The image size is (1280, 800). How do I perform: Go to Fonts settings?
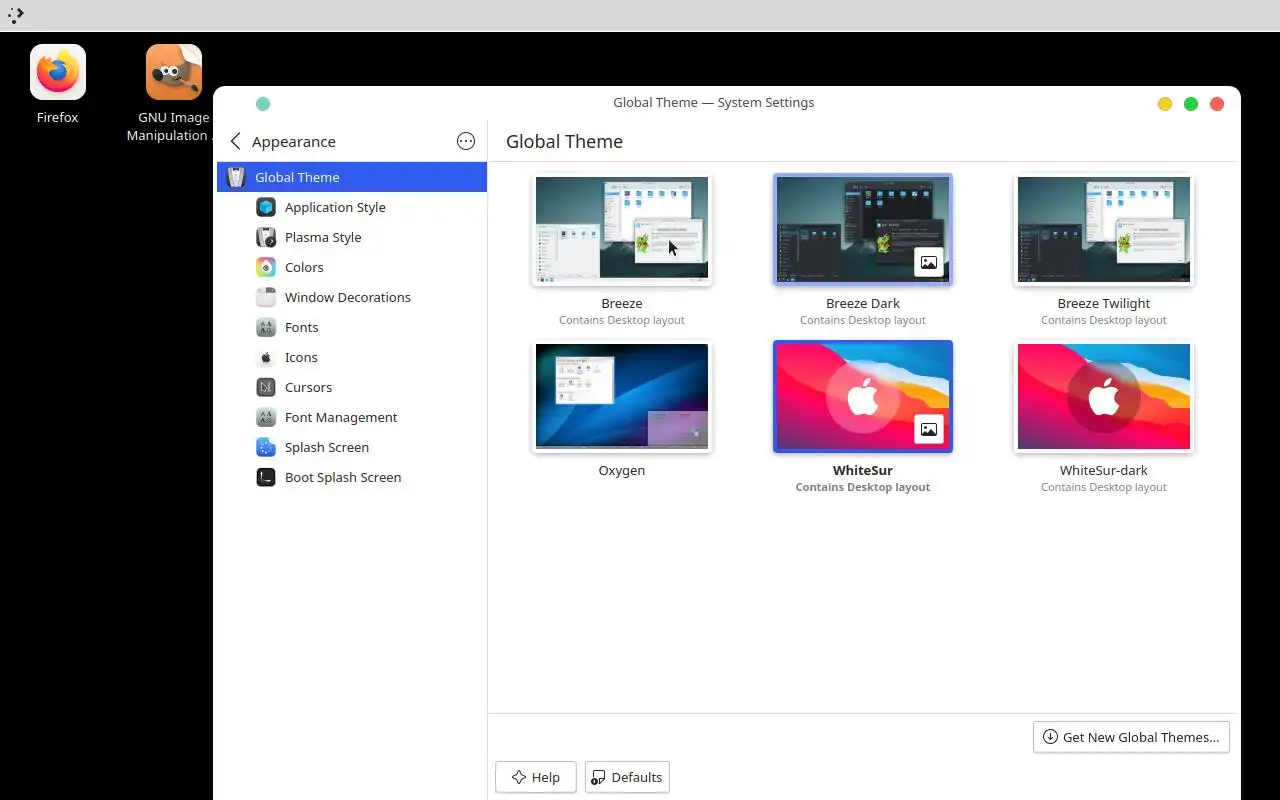click(x=352, y=327)
